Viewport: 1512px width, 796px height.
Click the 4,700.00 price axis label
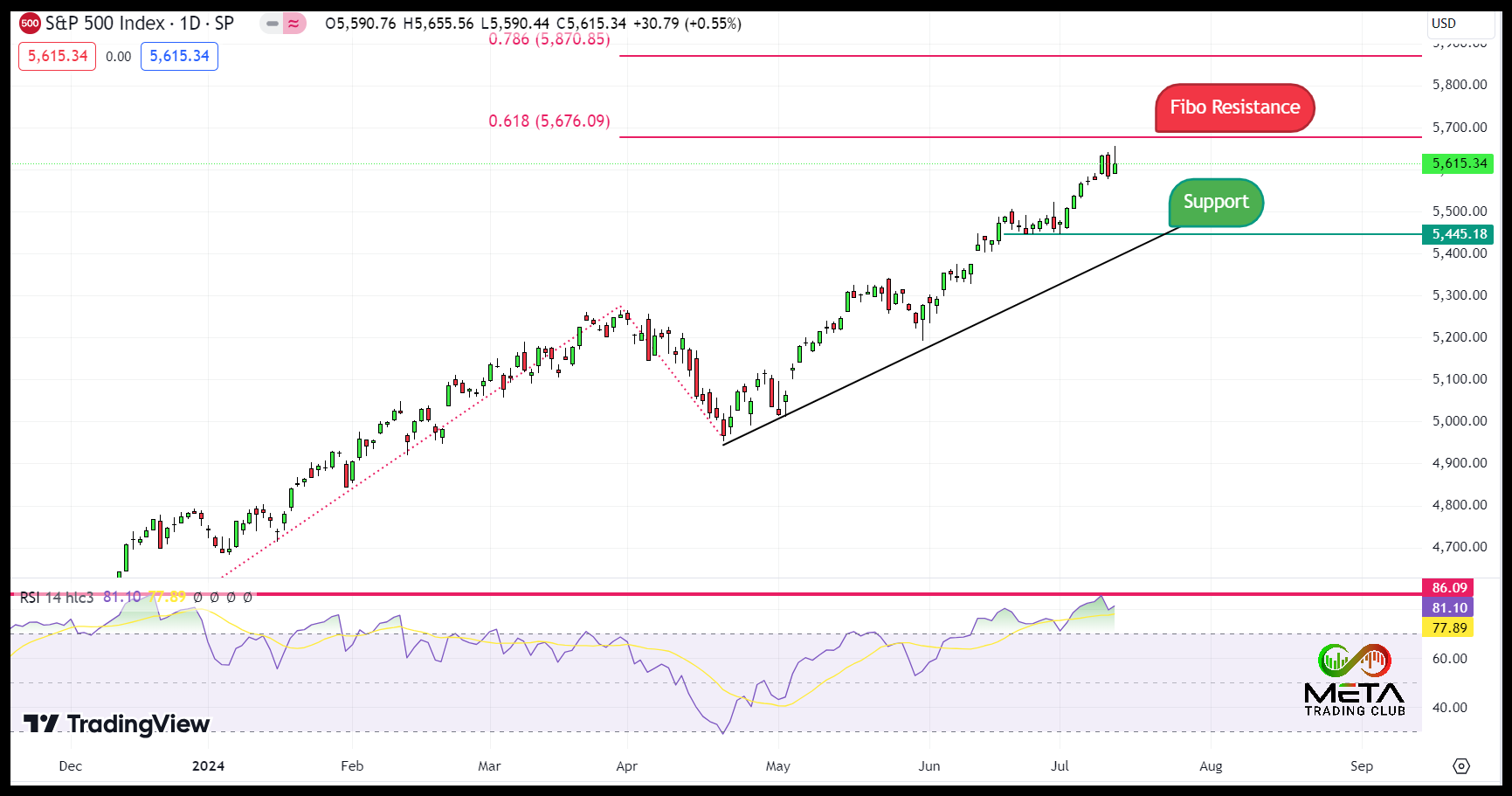coord(1460,547)
